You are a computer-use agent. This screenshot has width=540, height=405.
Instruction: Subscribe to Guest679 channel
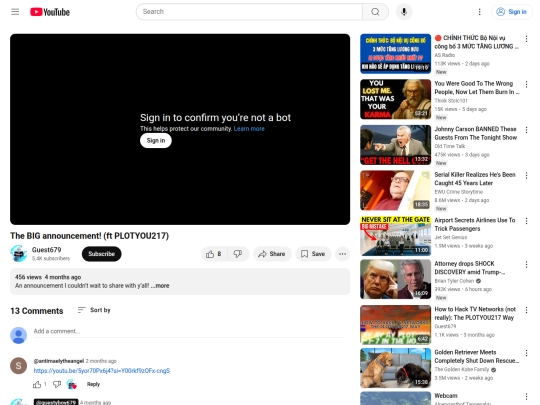(102, 254)
